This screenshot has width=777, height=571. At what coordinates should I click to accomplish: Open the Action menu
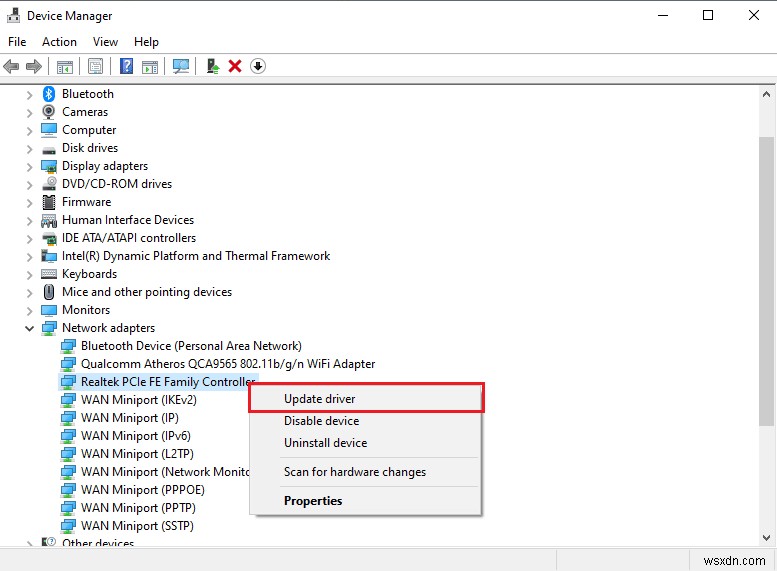tap(59, 42)
